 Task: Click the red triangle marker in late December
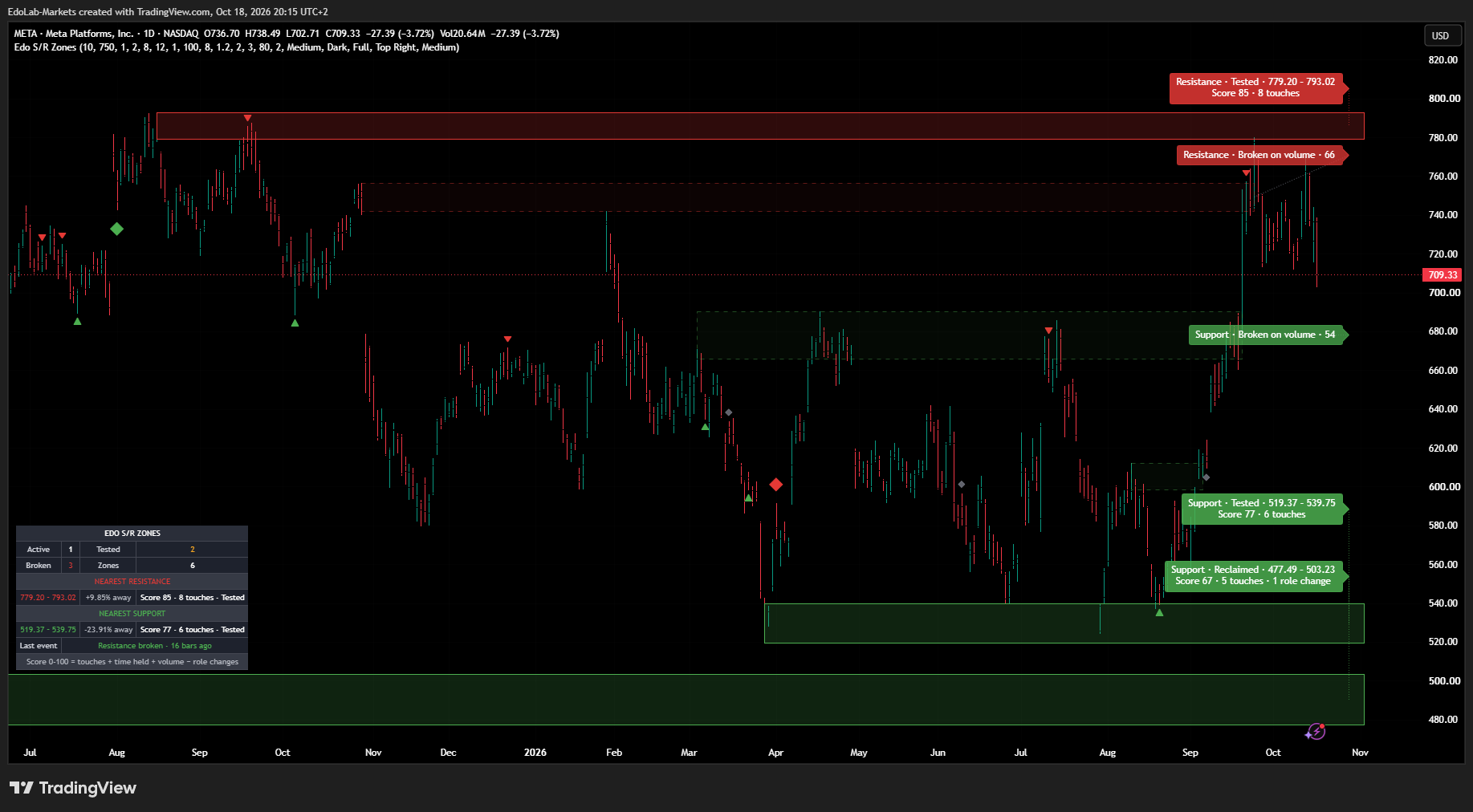(507, 339)
